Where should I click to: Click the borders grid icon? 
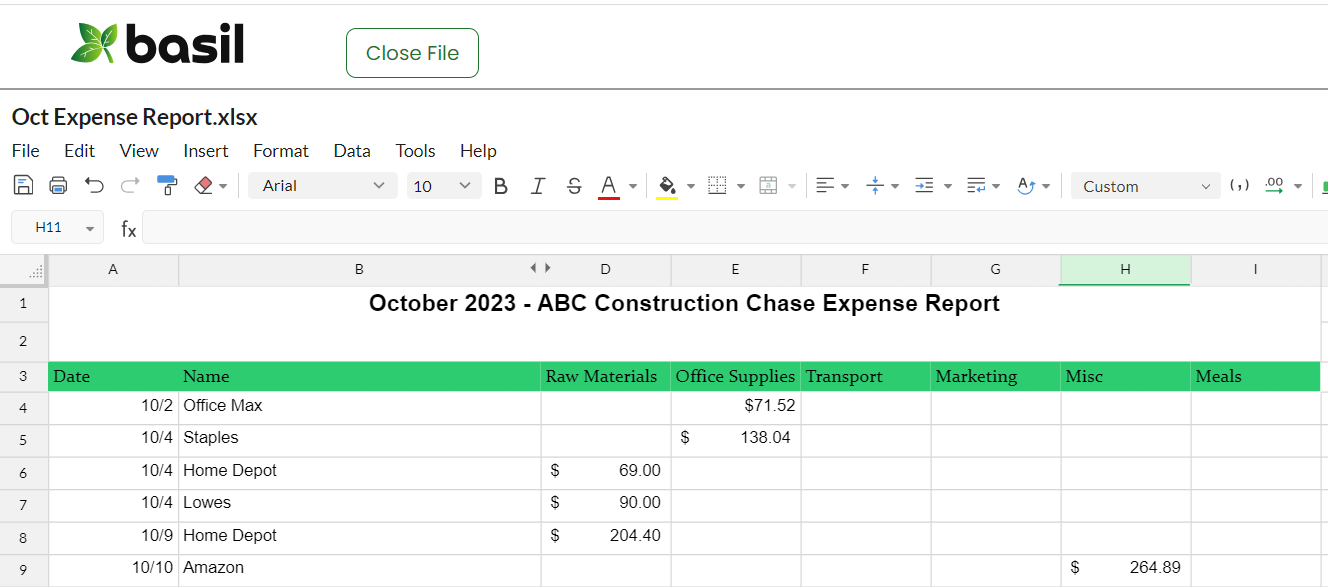717,186
